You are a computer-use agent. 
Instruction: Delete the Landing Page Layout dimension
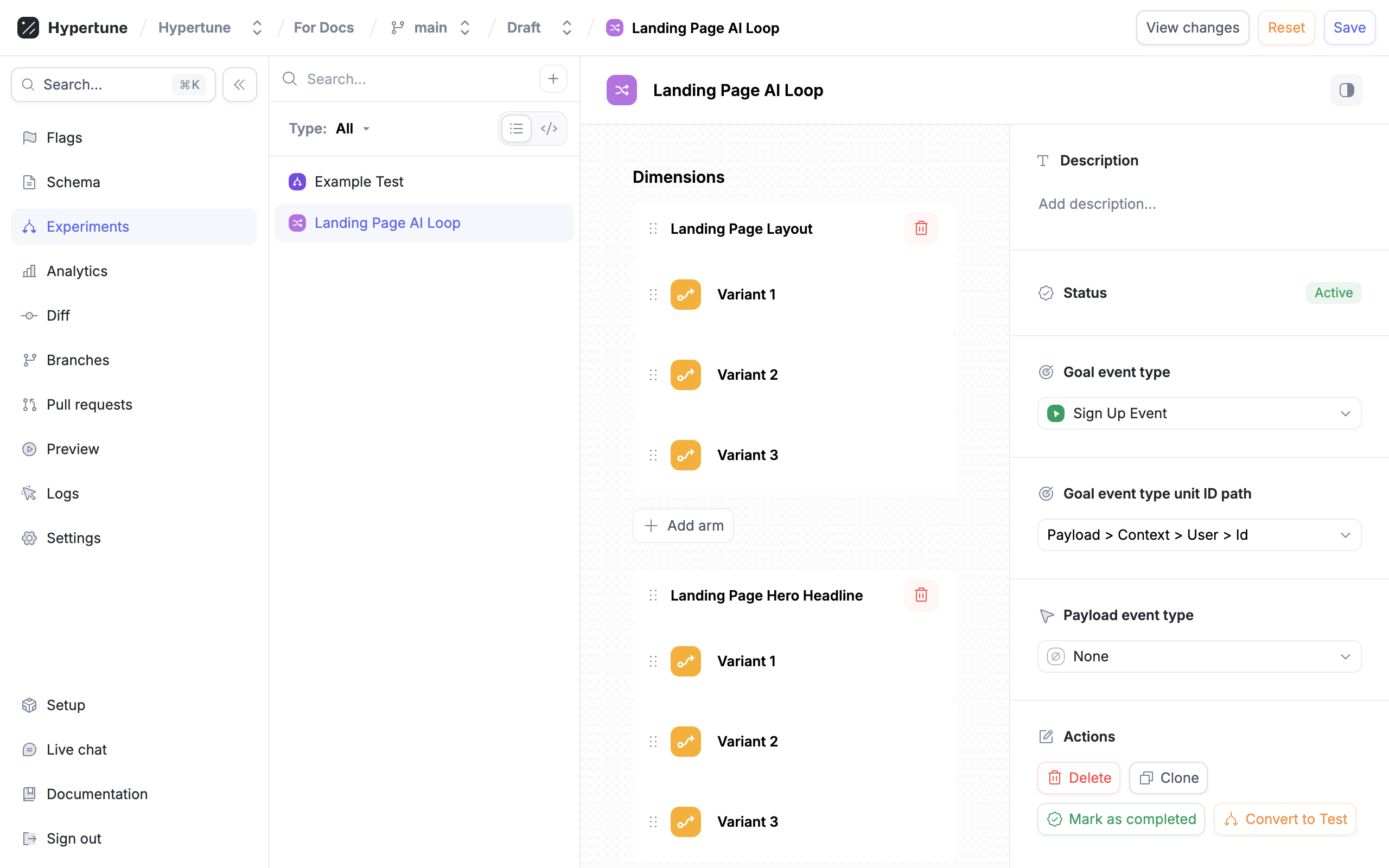[x=921, y=228]
